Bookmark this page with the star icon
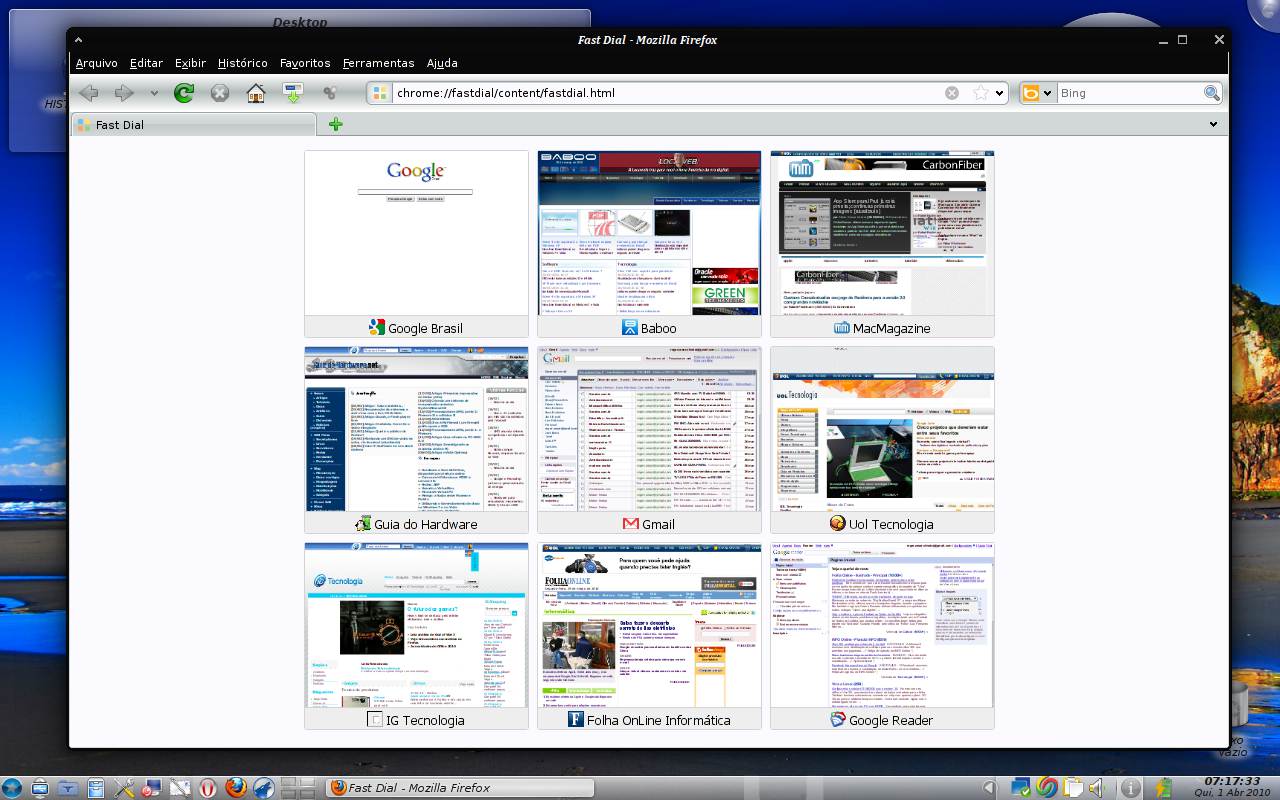Image resolution: width=1280 pixels, height=800 pixels. tap(981, 93)
